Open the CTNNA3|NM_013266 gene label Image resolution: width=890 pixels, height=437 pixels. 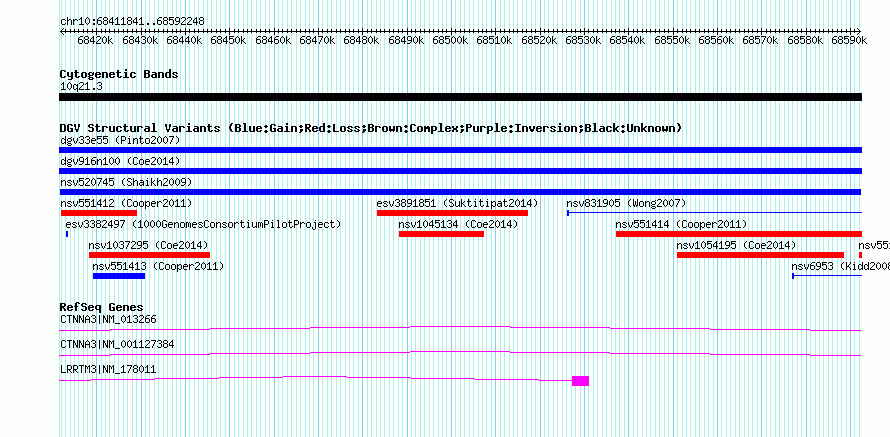[x=108, y=320]
